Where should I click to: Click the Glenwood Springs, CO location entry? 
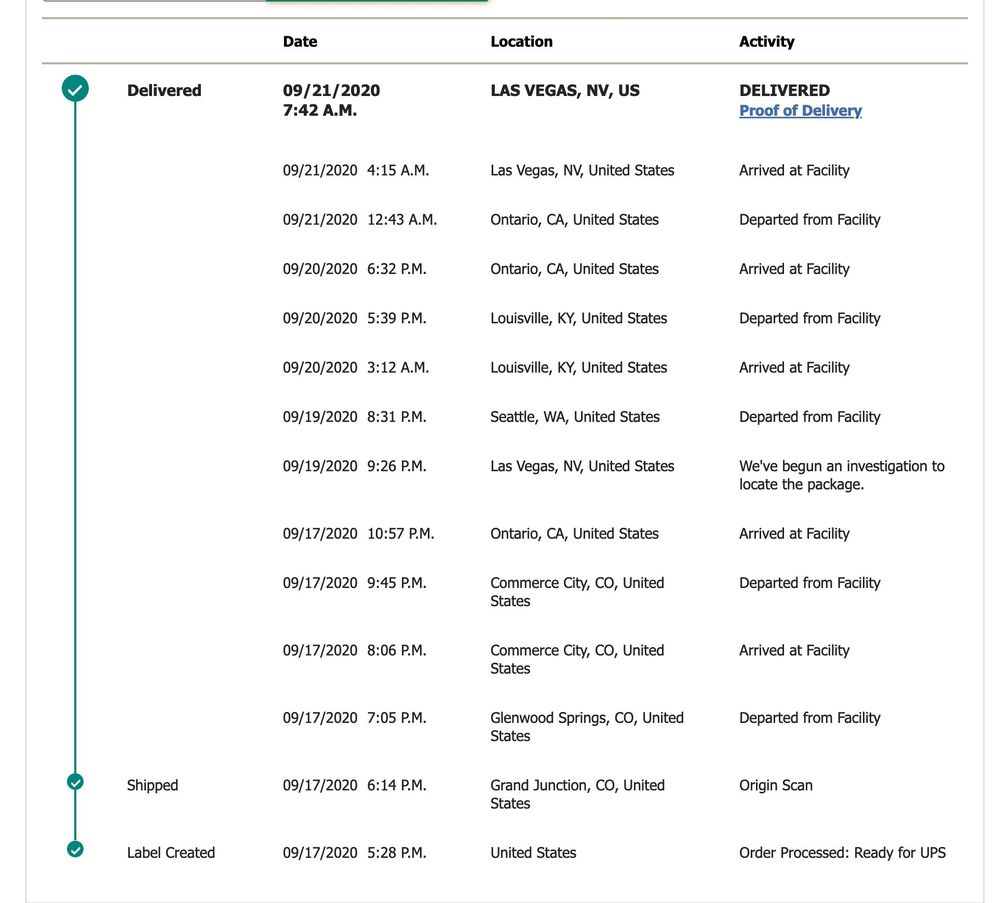click(586, 727)
